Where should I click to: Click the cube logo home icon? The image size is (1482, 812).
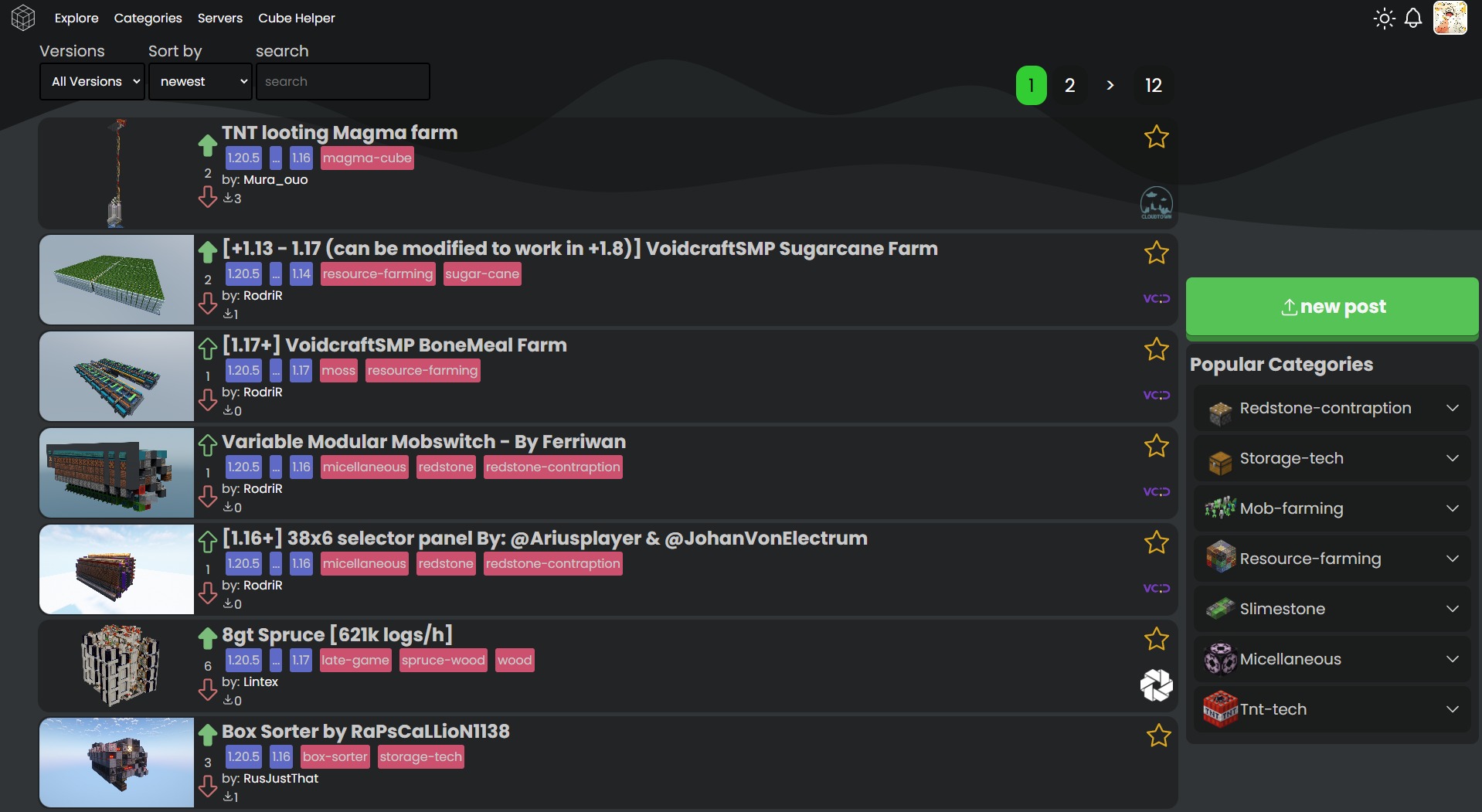tap(23, 18)
